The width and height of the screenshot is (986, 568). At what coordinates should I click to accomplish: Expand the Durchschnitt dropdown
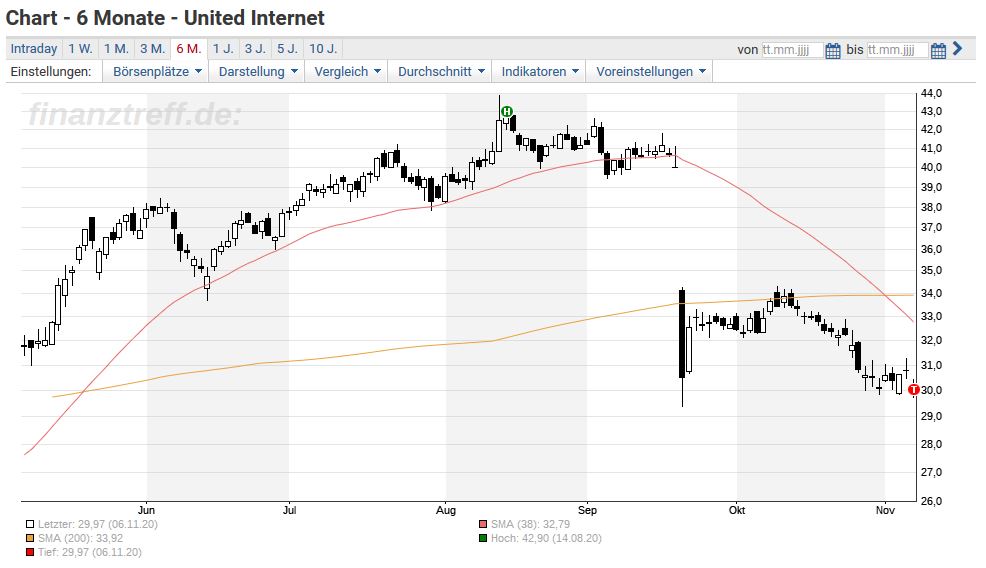coord(441,72)
